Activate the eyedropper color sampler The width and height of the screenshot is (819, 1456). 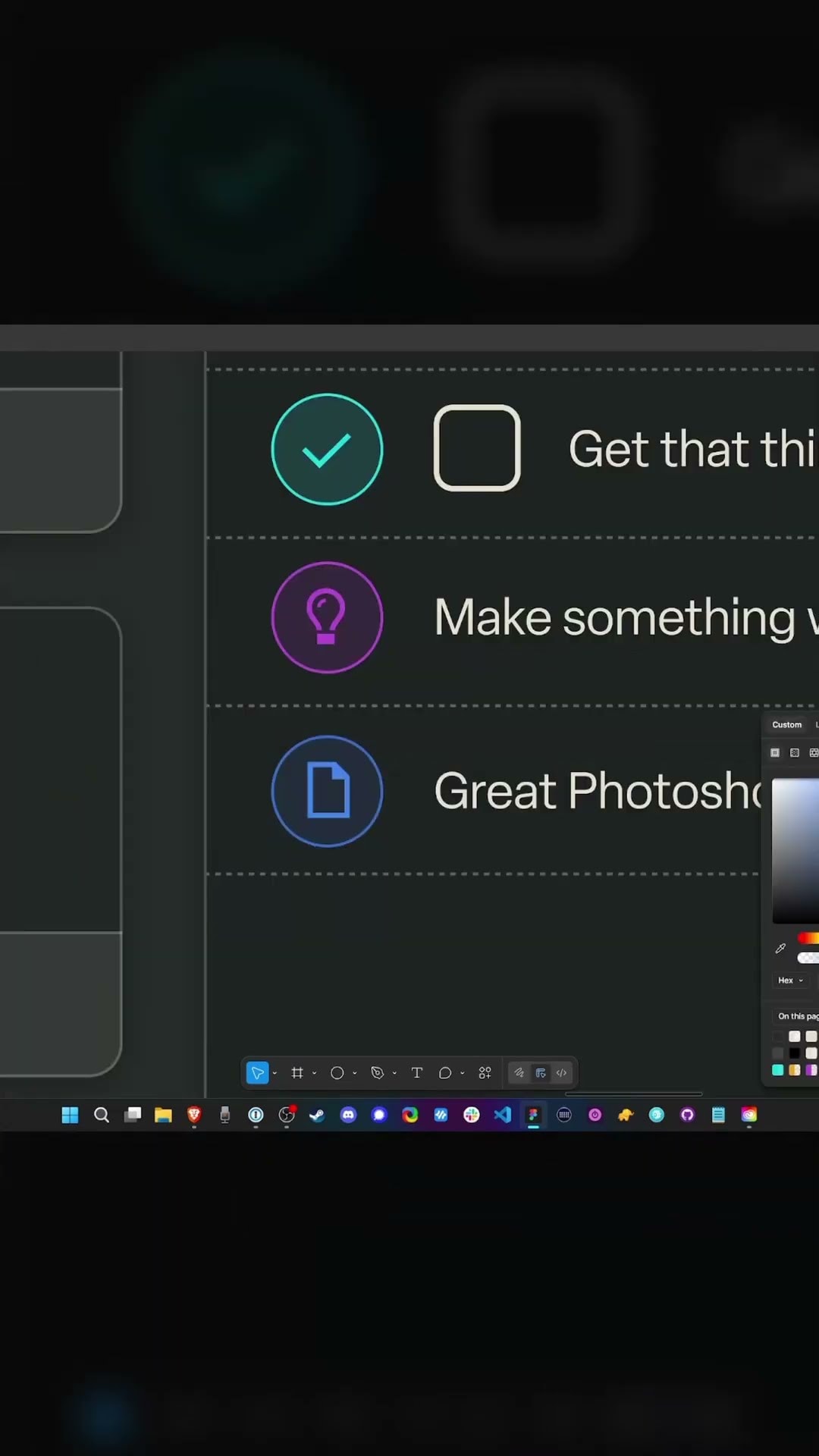click(x=780, y=949)
